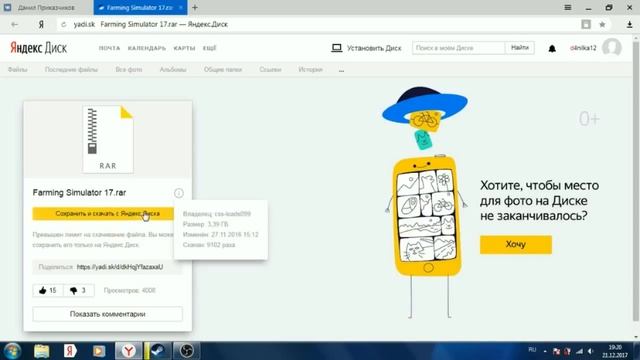Click the RAR file preview thumbnail
640x360 pixels.
[108, 139]
